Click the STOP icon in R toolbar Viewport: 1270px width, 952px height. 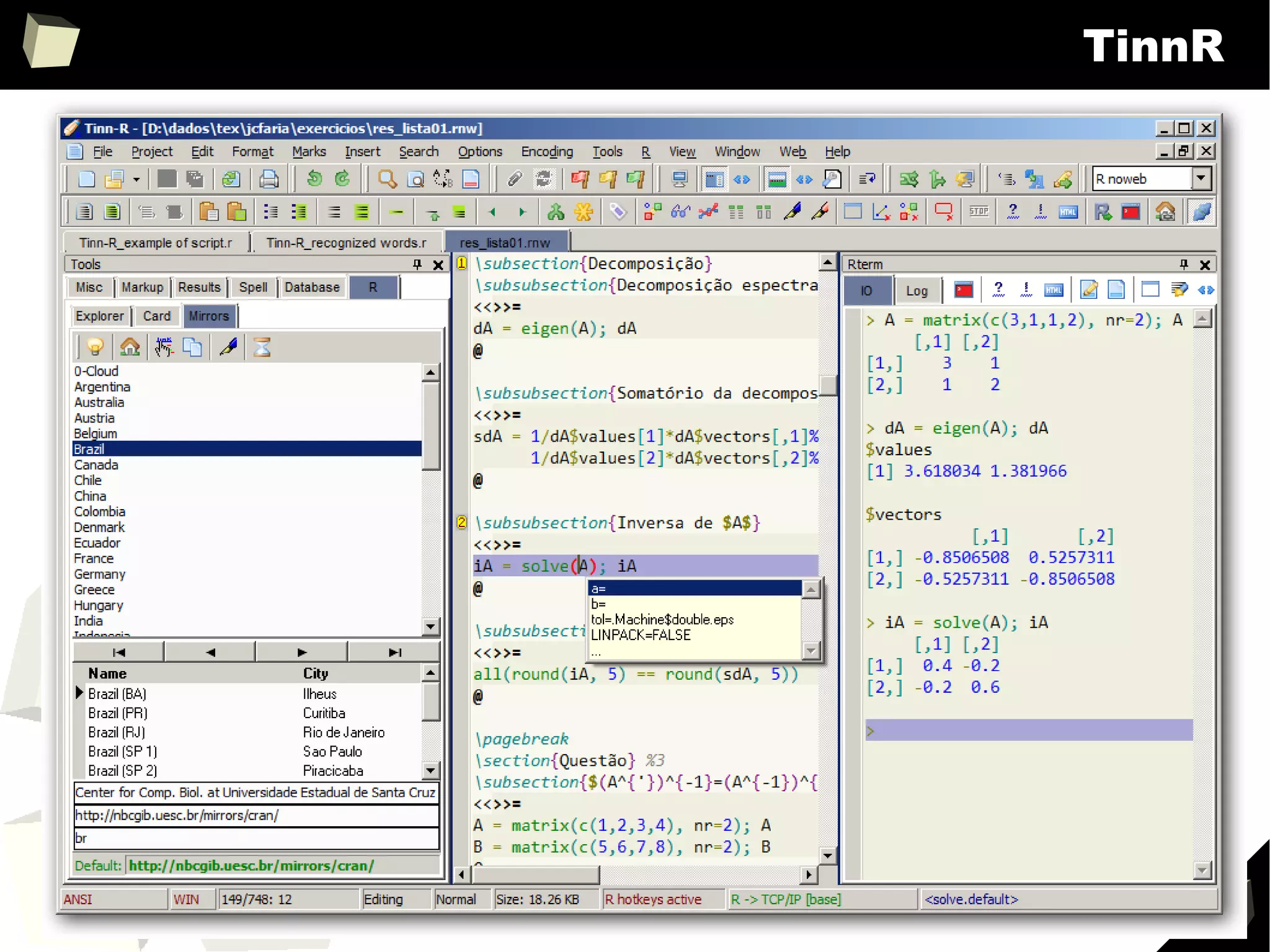pyautogui.click(x=979, y=212)
